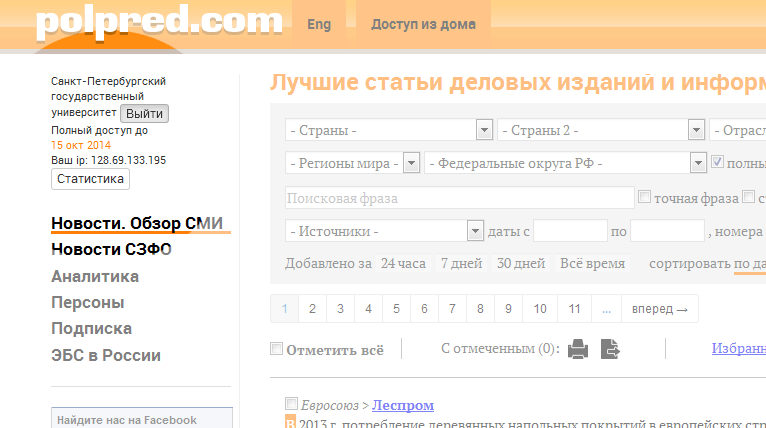Open the 'Леспром' article link
This screenshot has width=766, height=428.
pyautogui.click(x=403, y=405)
